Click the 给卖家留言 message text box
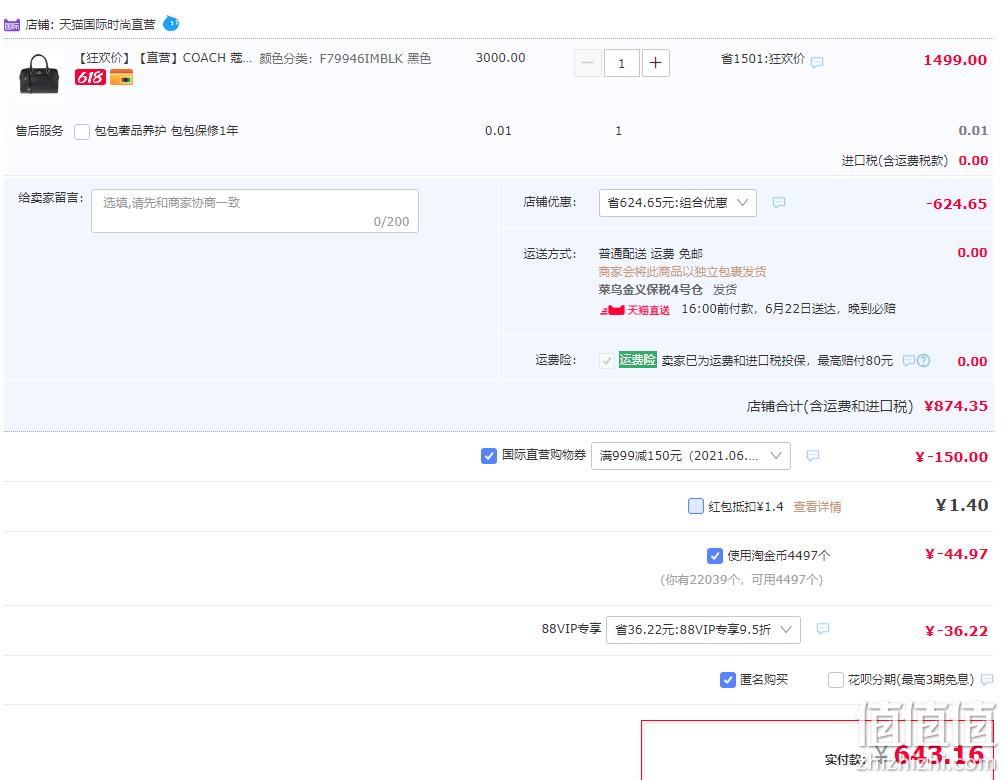This screenshot has height=780, width=1006. [255, 211]
